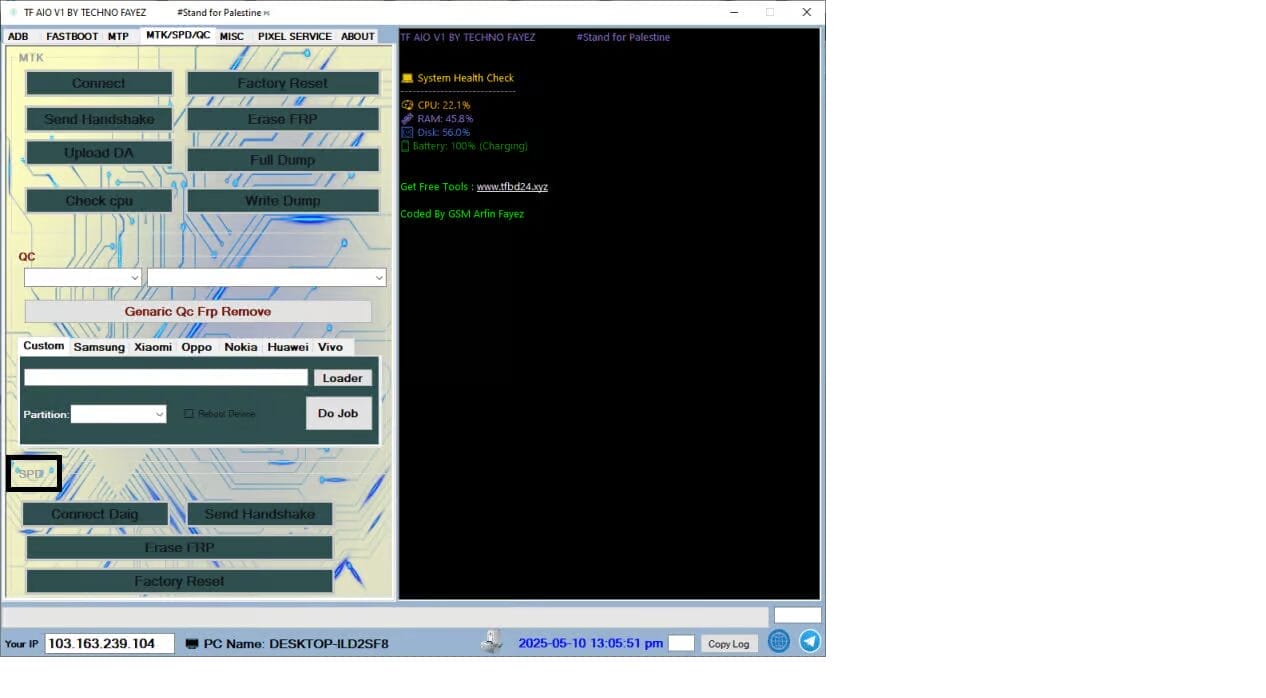Viewport: 1266px width, 698px height.
Task: Click the Full Dump button
Action: tap(283, 160)
